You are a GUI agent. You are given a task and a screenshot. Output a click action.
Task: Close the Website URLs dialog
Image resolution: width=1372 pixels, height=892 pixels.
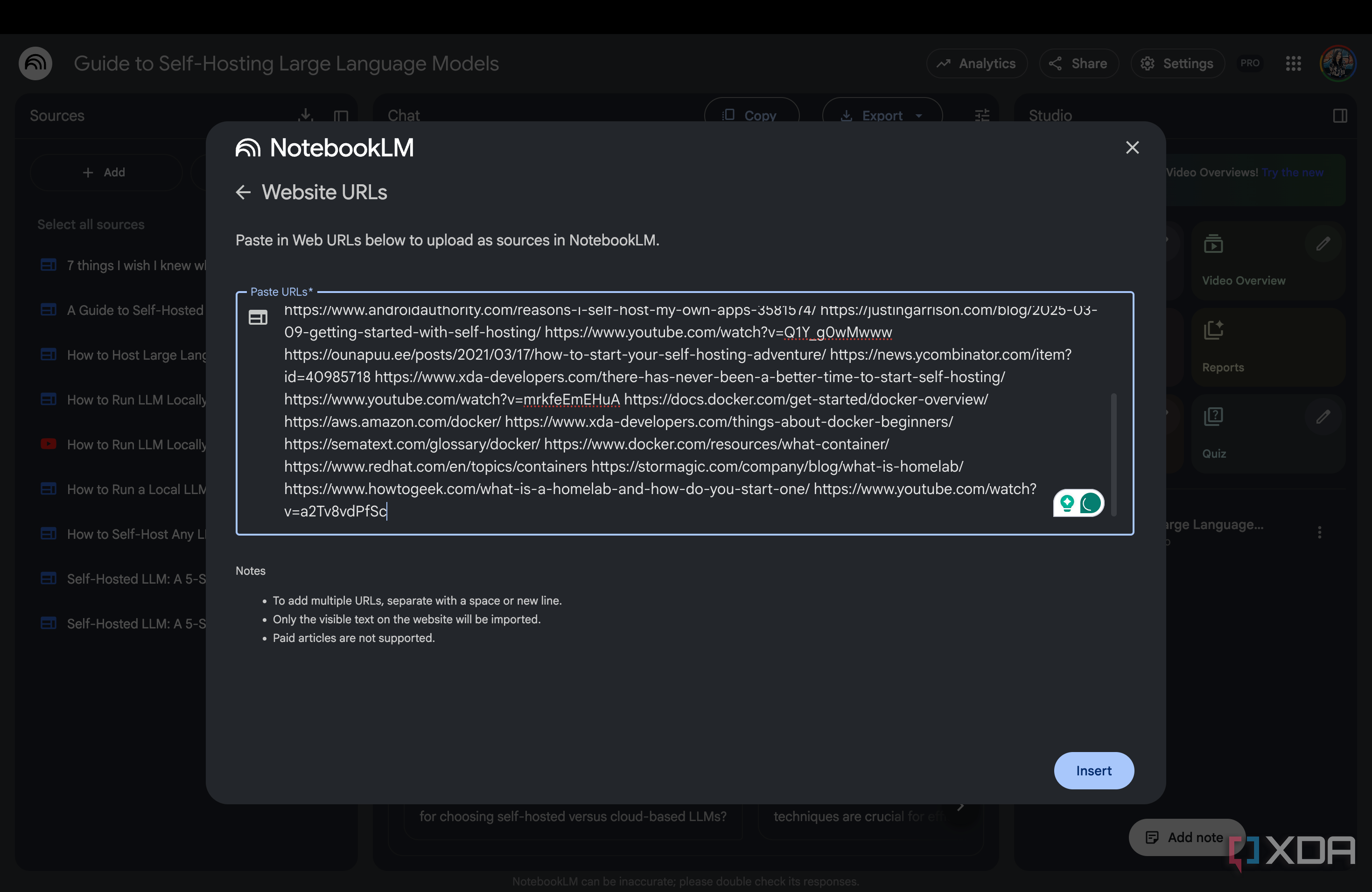click(x=1132, y=147)
